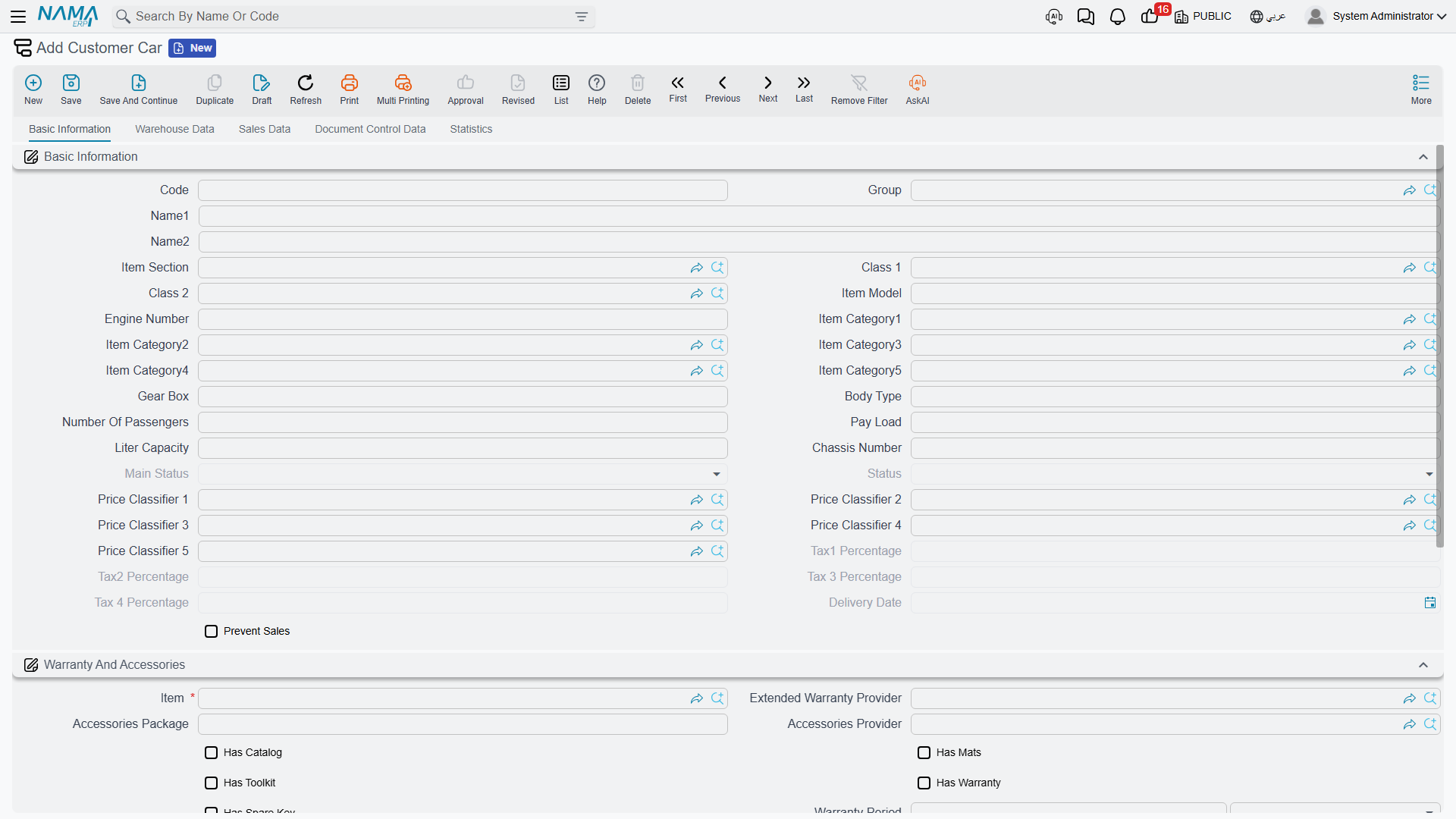
Task: Open the More options menu
Action: click(x=1421, y=89)
